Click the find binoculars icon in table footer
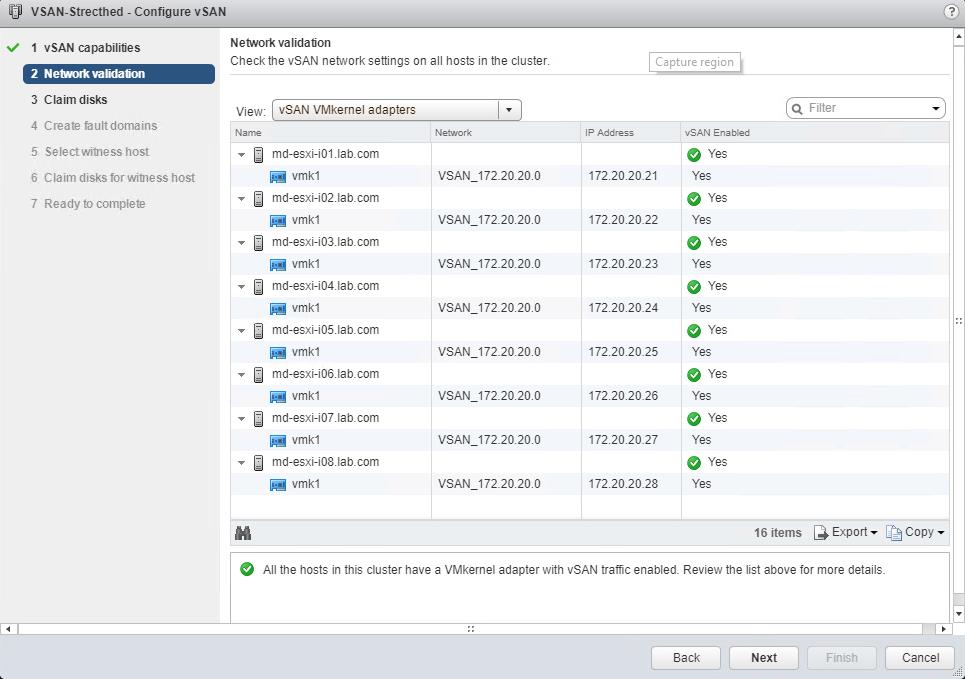The width and height of the screenshot is (965, 679). click(243, 532)
